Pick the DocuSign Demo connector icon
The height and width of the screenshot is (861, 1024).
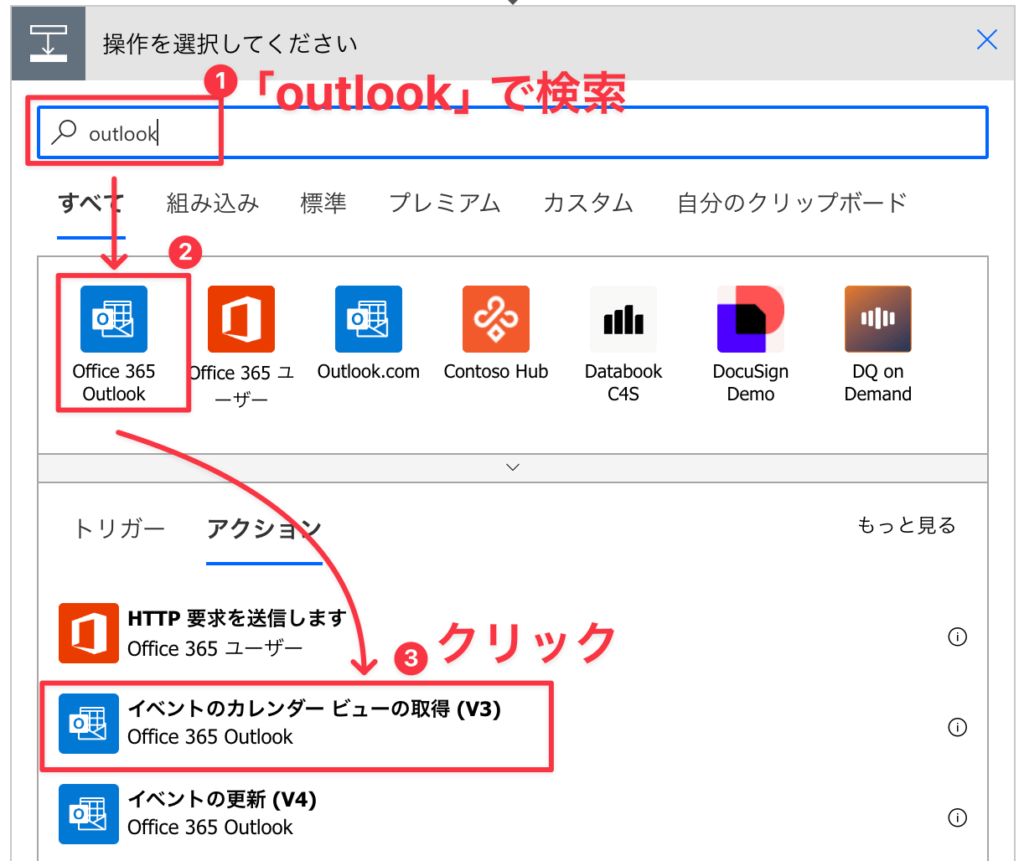tap(750, 319)
